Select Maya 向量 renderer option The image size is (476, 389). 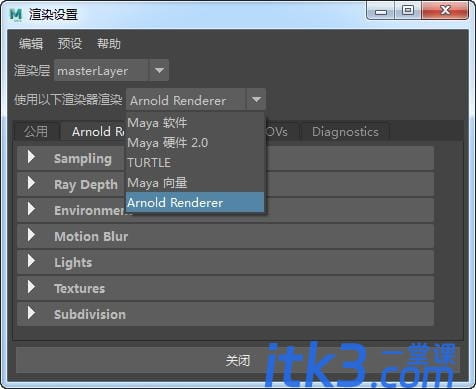click(x=195, y=183)
